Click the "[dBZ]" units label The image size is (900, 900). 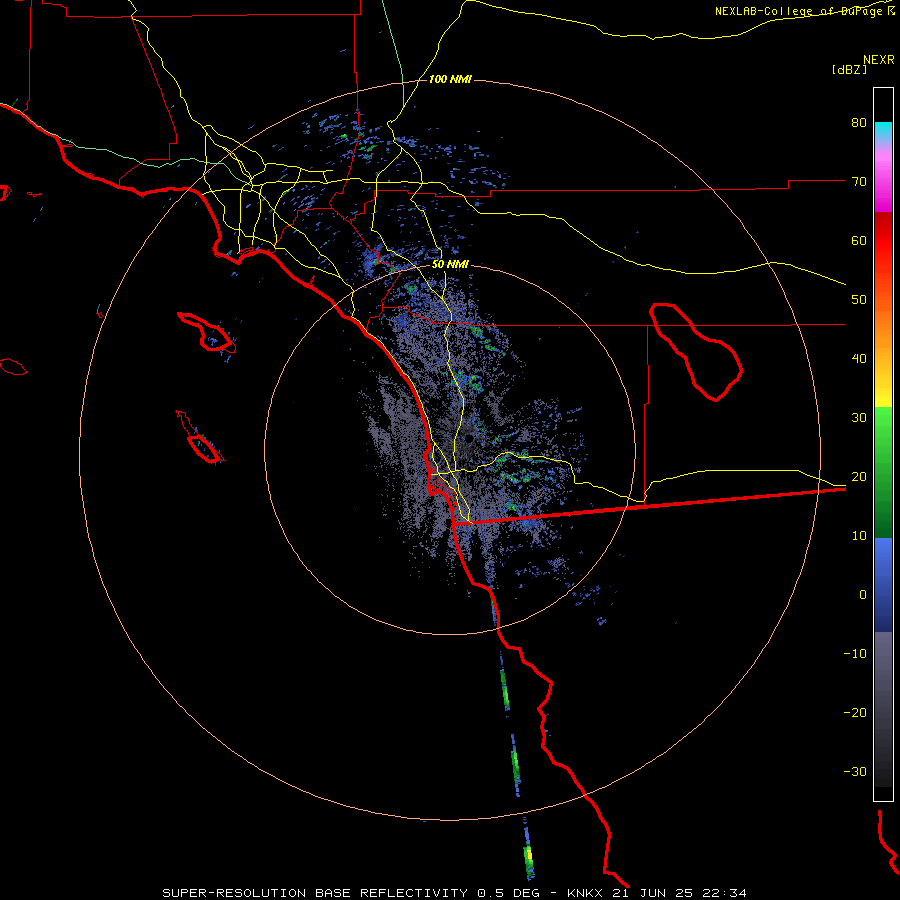[849, 69]
